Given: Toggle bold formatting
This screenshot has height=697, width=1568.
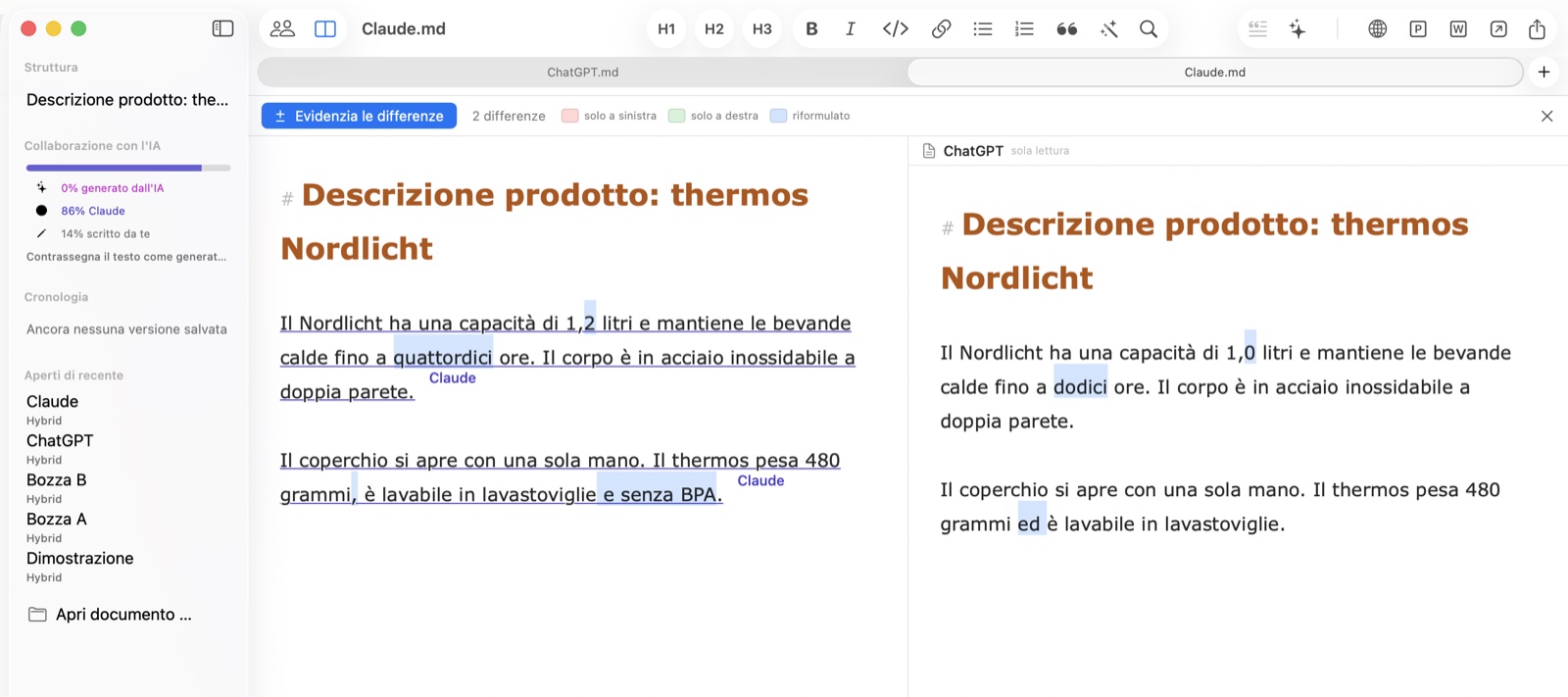Looking at the screenshot, I should [x=811, y=28].
